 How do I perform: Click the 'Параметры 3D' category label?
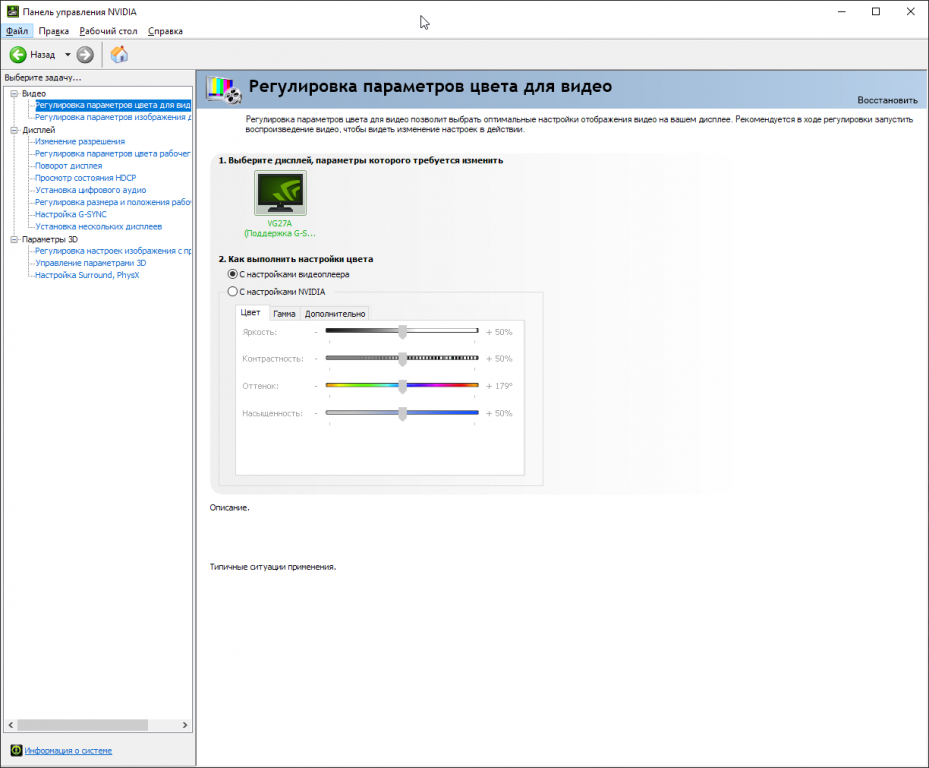[x=50, y=239]
